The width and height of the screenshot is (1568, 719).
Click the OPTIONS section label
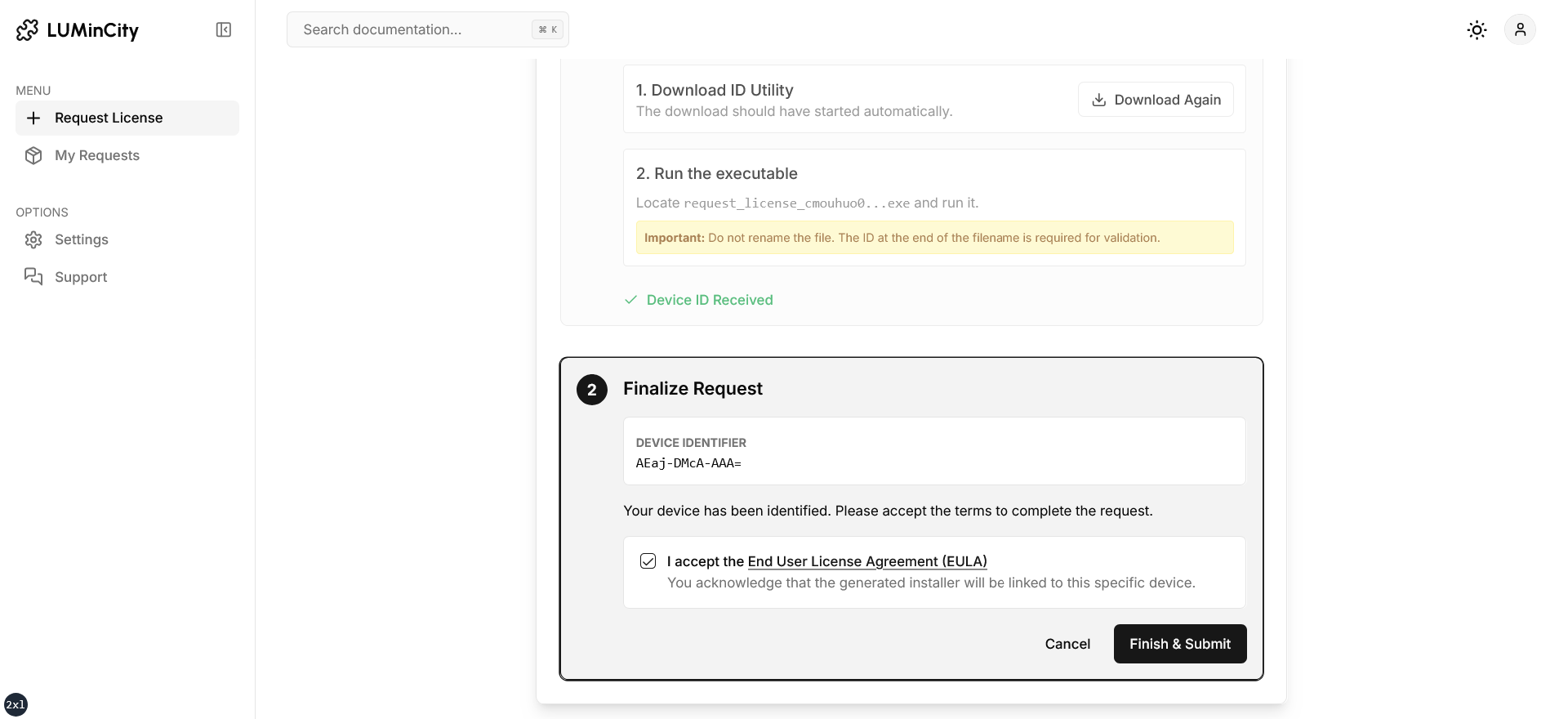(42, 212)
